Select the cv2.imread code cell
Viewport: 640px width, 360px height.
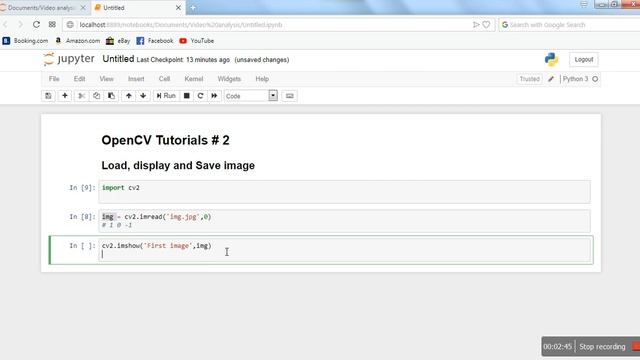(344, 221)
